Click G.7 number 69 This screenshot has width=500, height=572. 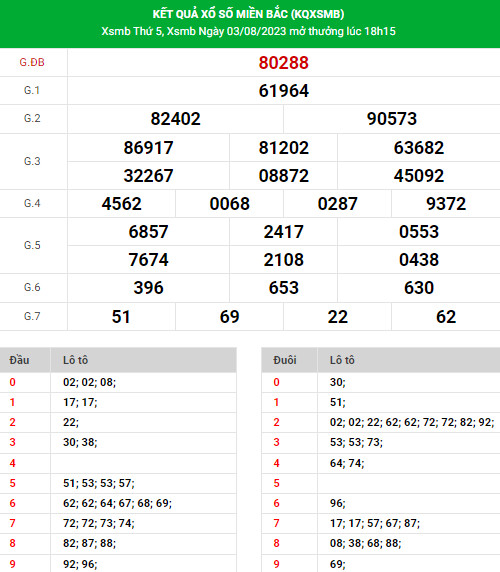pos(229,317)
